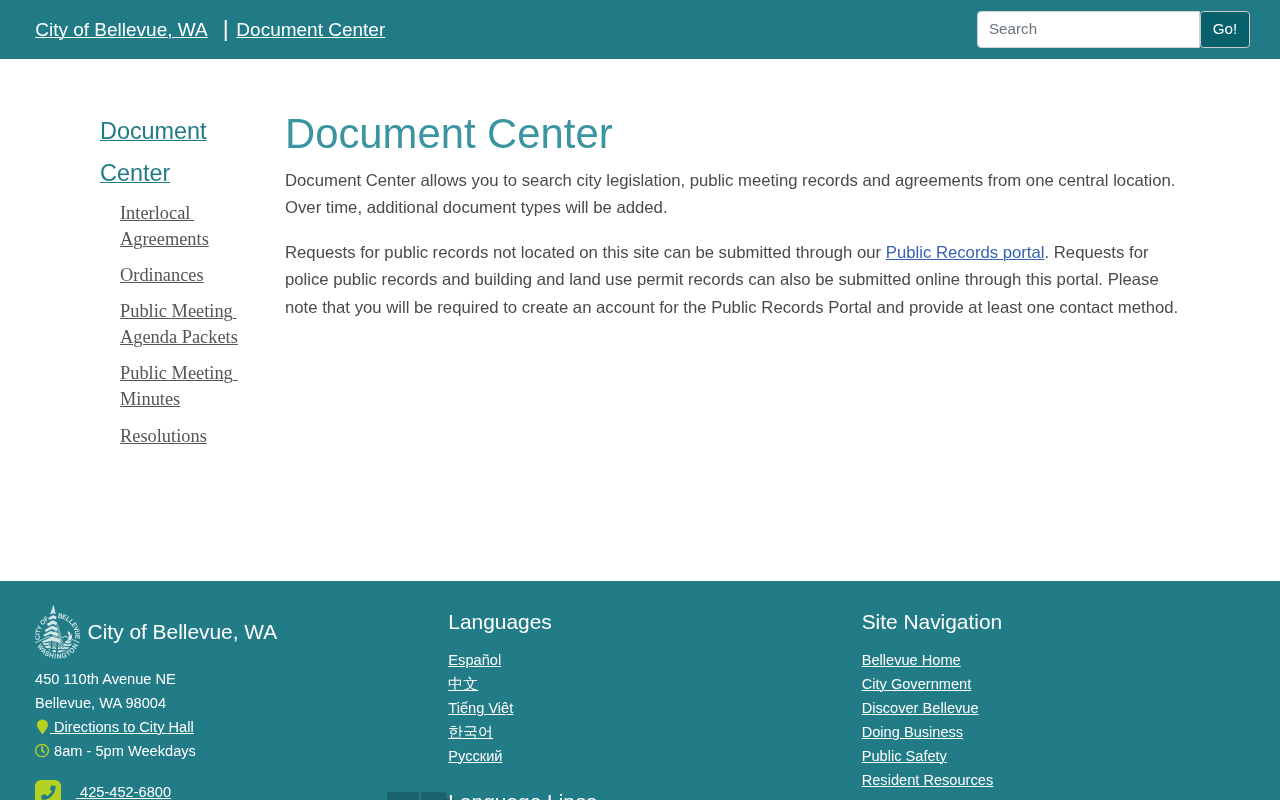Open Directions to City Hall link
Viewport: 1280px width, 800px height.
click(124, 727)
